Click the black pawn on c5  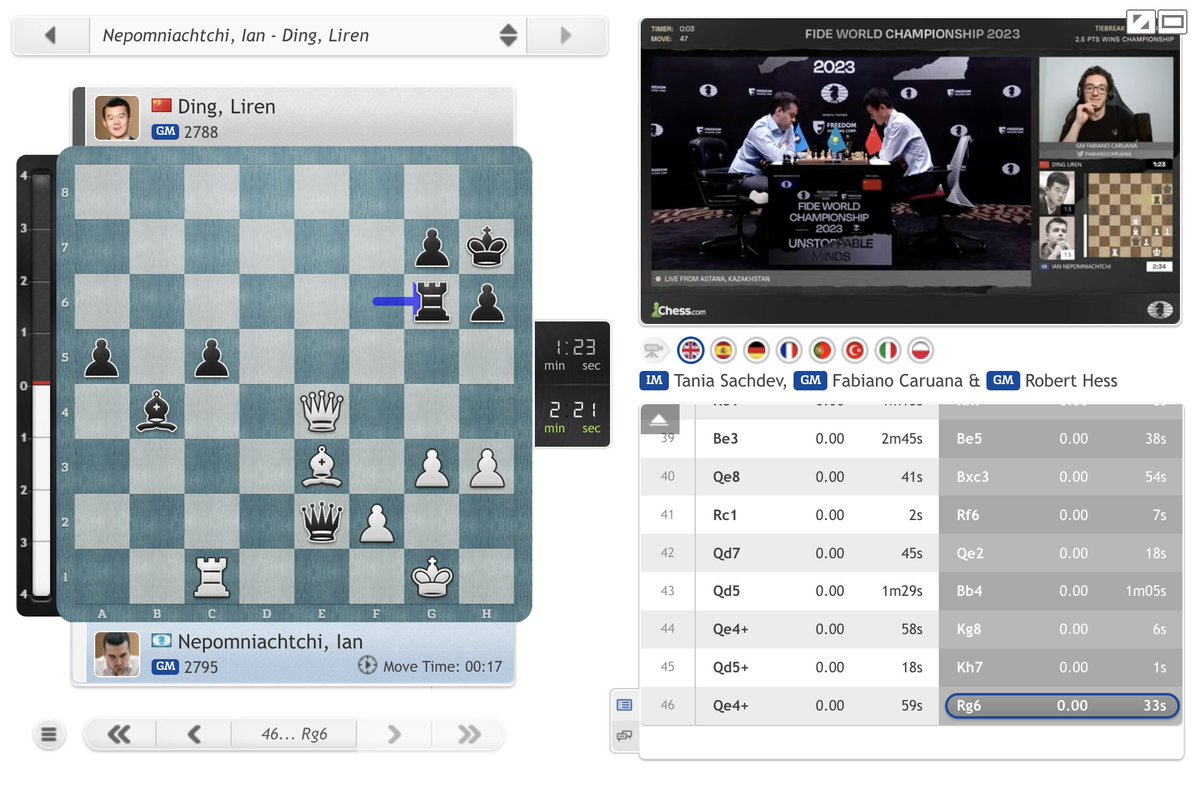(212, 356)
